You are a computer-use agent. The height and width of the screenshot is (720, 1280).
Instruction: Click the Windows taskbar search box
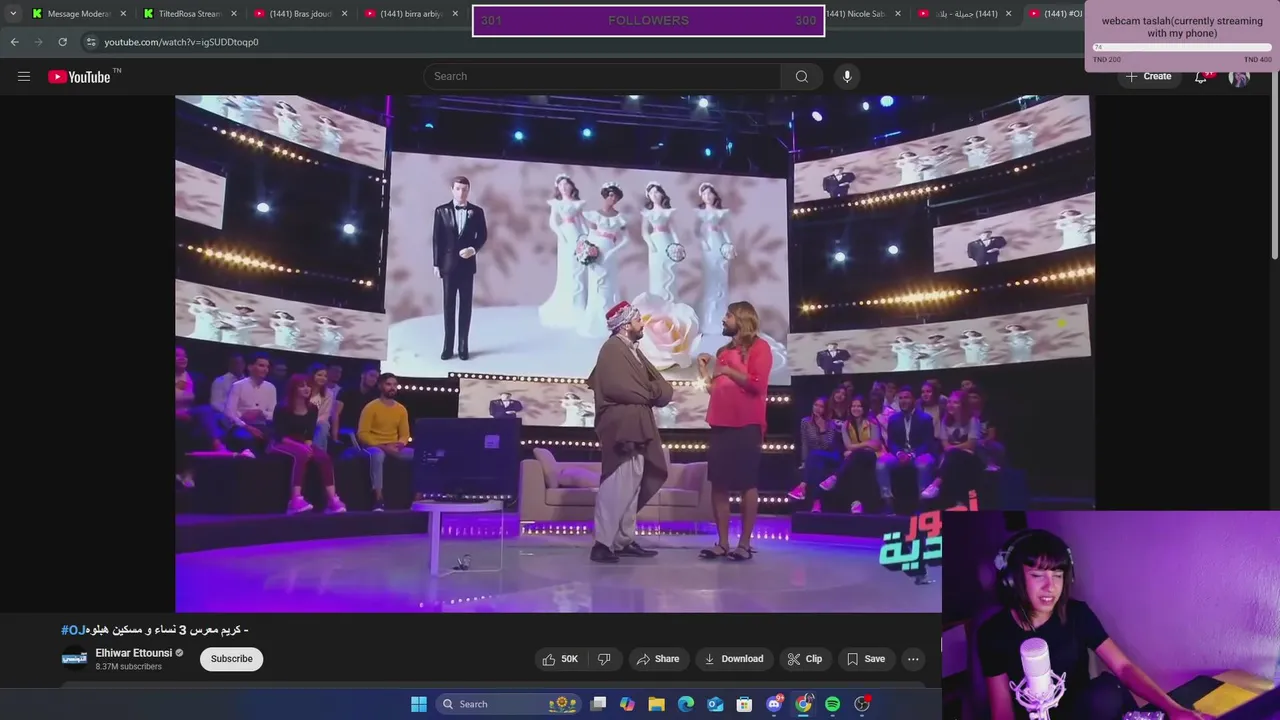tap(510, 704)
